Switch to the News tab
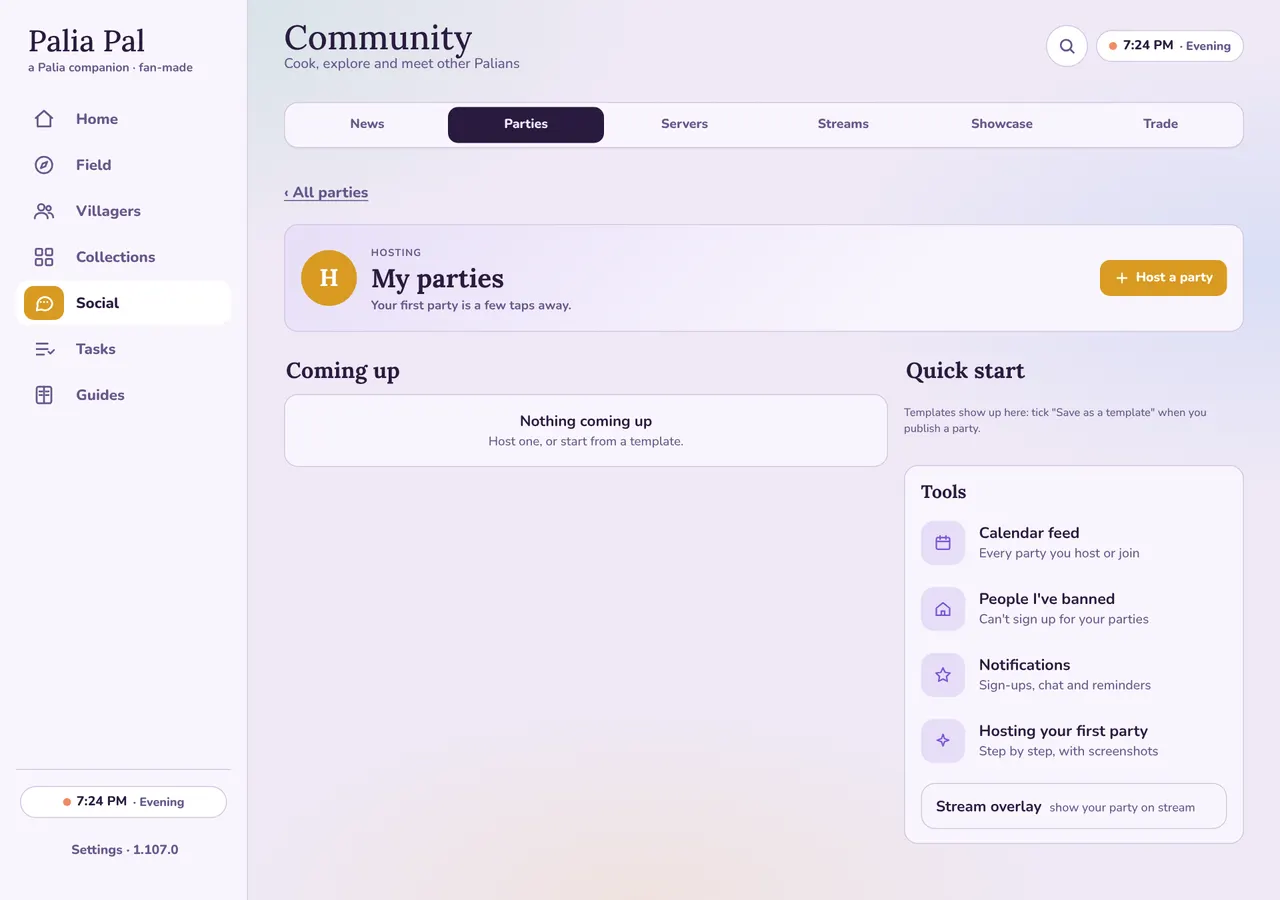The width and height of the screenshot is (1280, 900). coord(367,124)
